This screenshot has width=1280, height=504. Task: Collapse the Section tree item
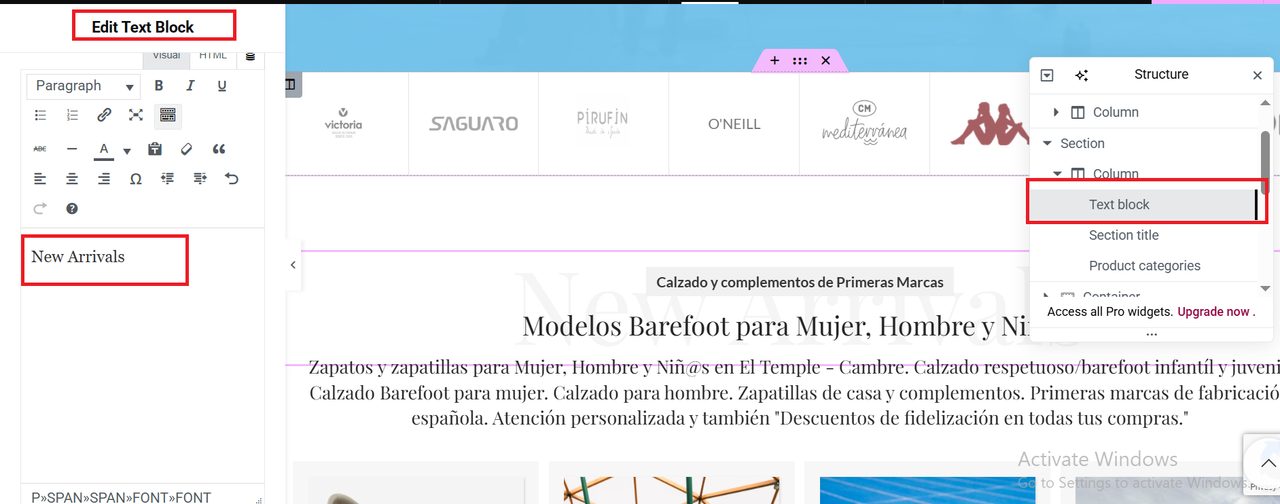click(x=1047, y=144)
